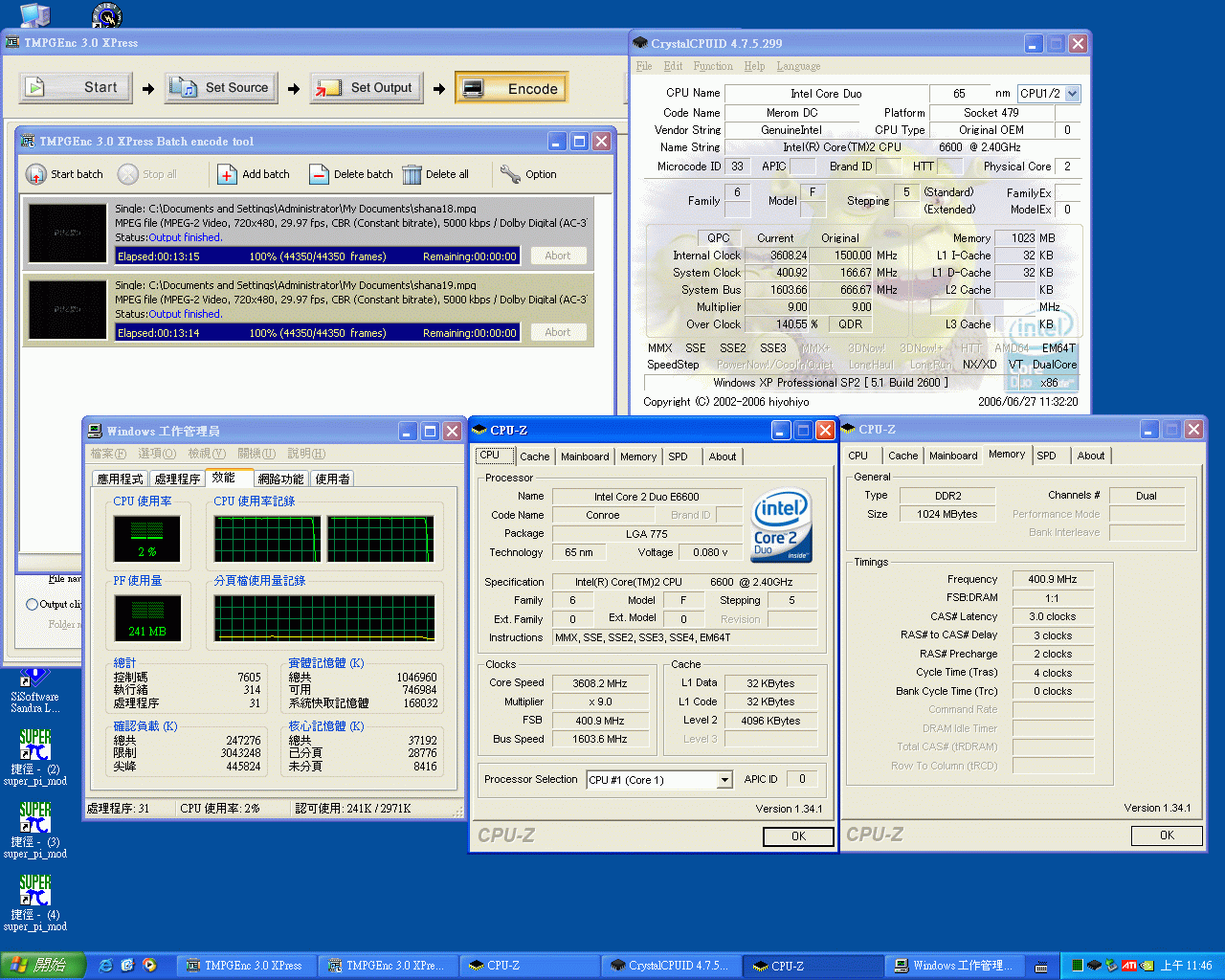Open the 選項(O) menu in Task Manager
Viewport: 1225px width, 980px height.
[x=157, y=454]
